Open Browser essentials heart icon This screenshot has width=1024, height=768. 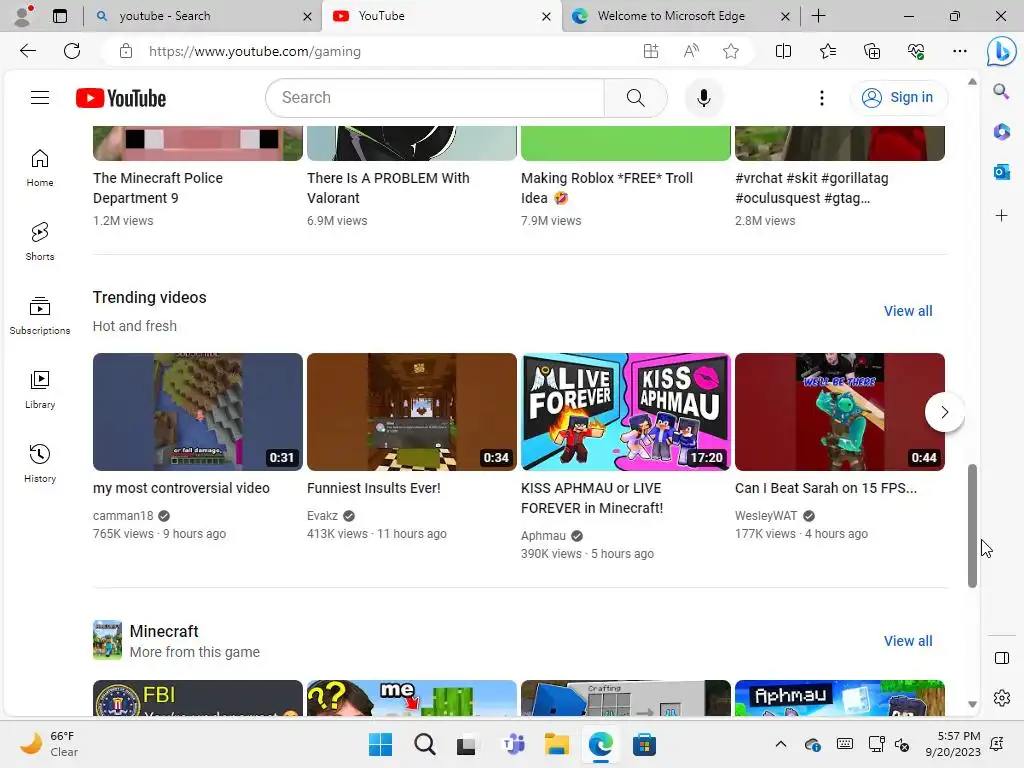(916, 51)
